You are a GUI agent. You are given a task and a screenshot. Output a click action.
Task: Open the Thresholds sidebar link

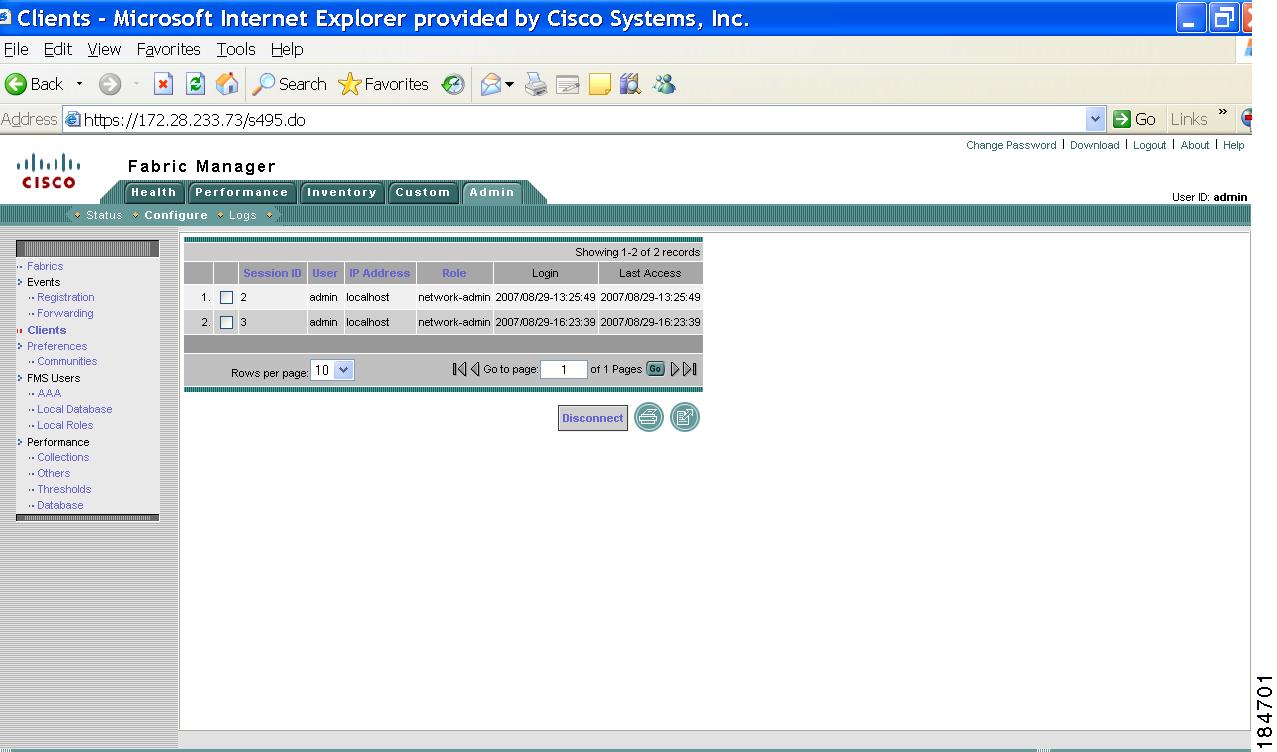tap(64, 489)
